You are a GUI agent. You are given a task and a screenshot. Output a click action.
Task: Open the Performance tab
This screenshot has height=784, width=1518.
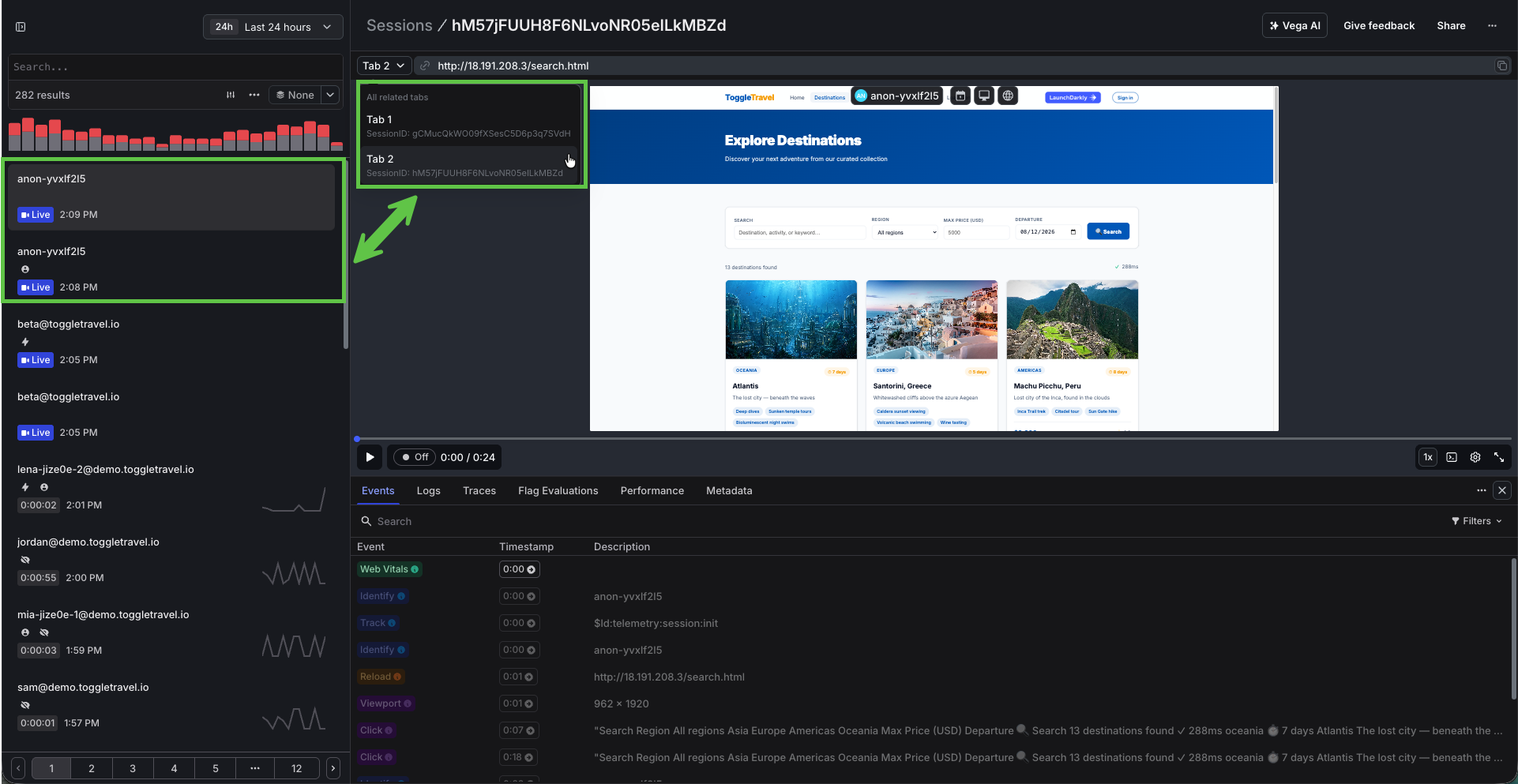tap(652, 490)
